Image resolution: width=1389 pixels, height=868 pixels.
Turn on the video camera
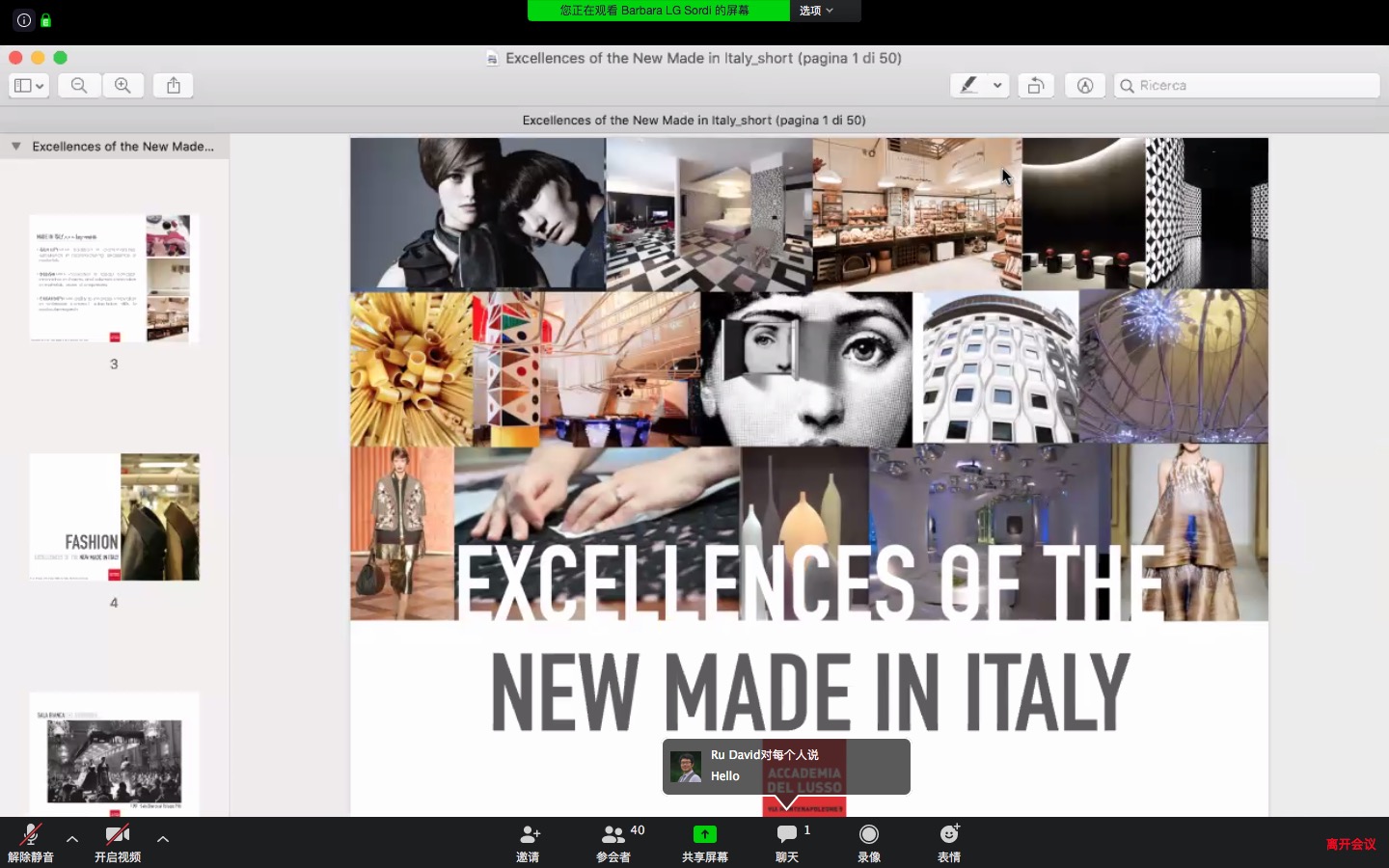coord(118,841)
